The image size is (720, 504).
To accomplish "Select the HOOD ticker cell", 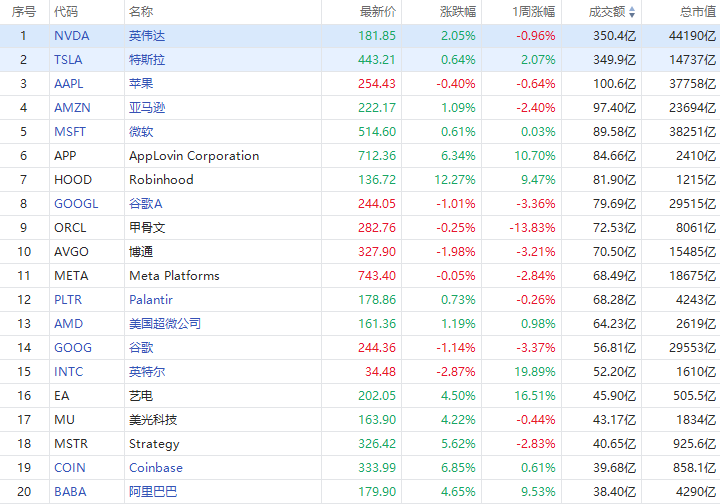I will [73, 180].
